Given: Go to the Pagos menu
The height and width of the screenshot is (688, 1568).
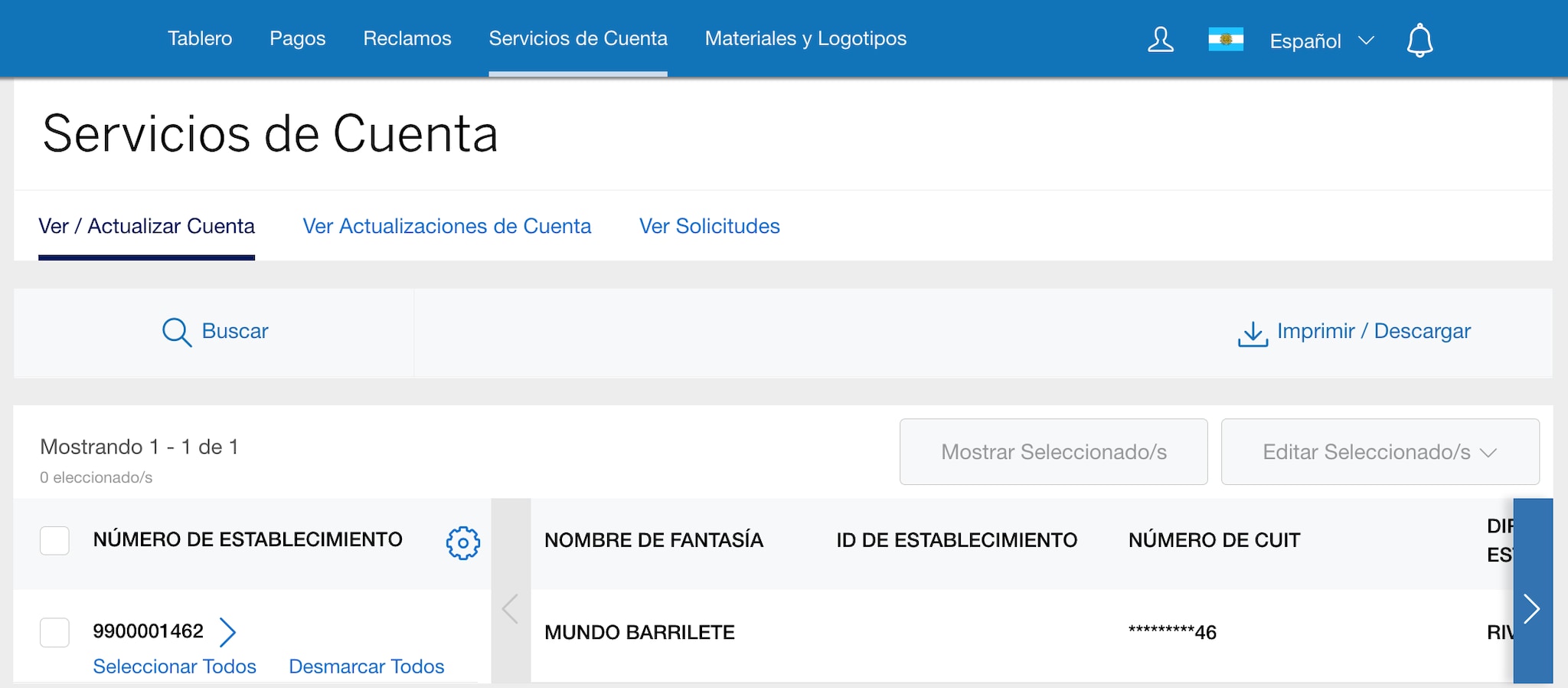Looking at the screenshot, I should coord(297,38).
